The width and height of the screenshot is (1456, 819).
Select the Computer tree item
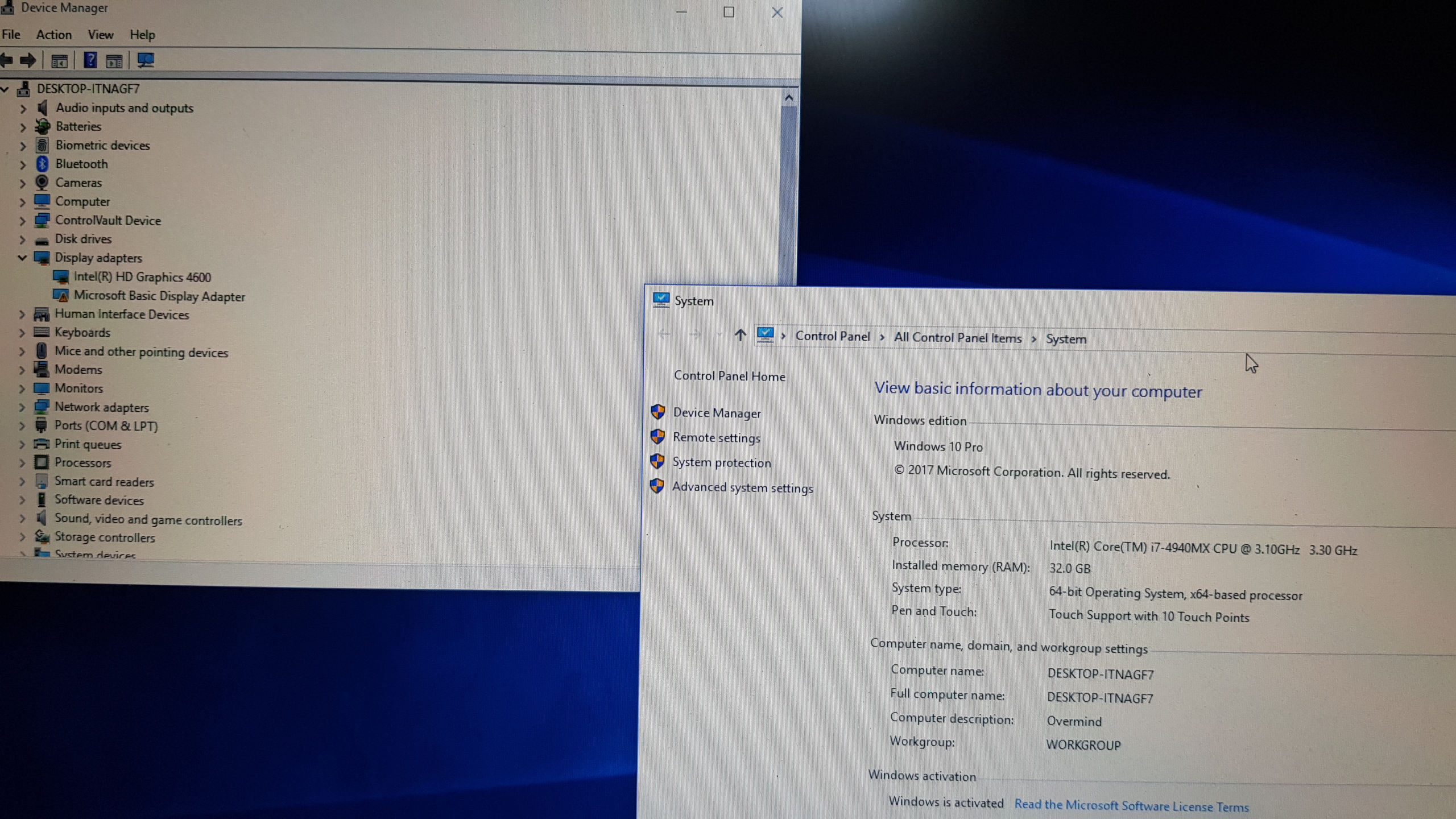82,201
